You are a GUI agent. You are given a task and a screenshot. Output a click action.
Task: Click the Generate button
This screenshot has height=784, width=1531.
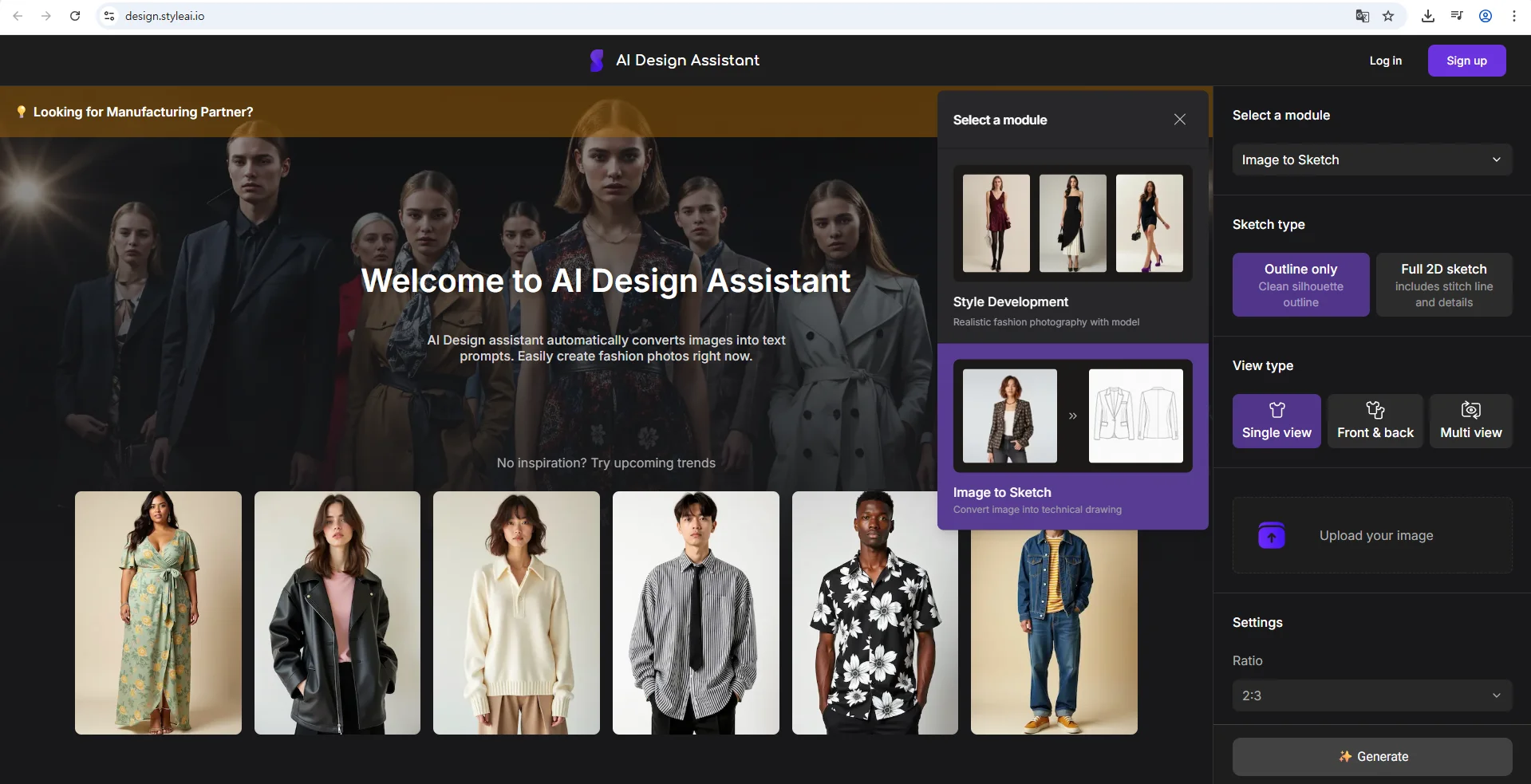point(1371,756)
